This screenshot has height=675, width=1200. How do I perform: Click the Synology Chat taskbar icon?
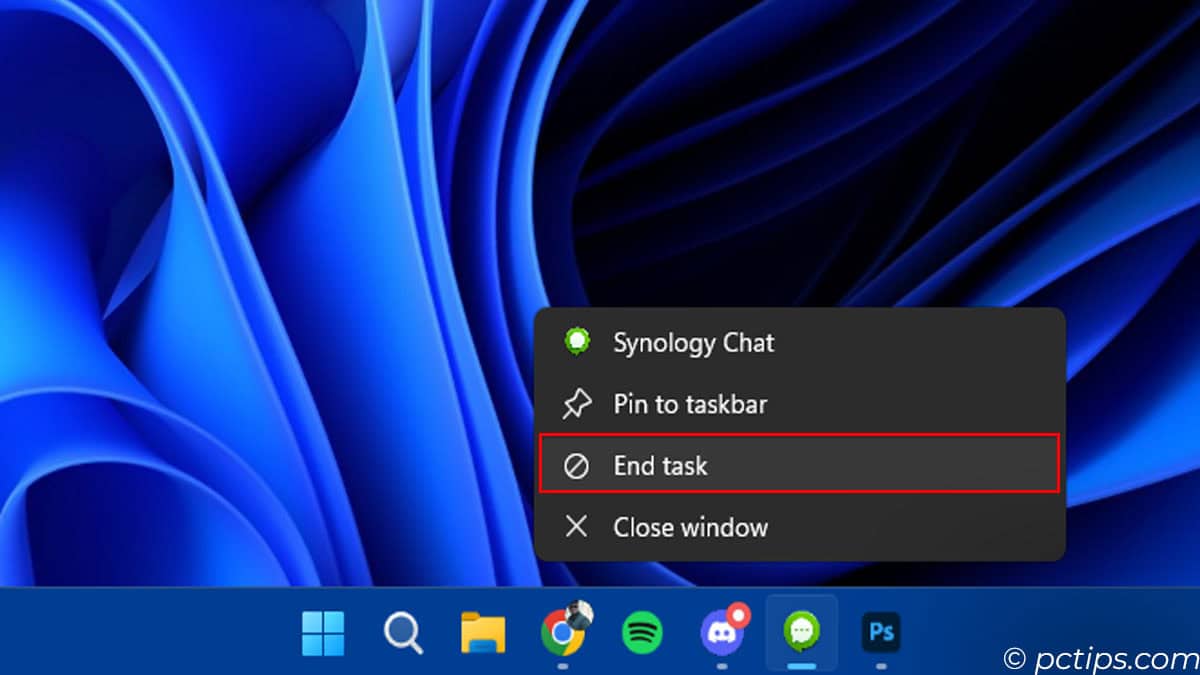[x=800, y=632]
